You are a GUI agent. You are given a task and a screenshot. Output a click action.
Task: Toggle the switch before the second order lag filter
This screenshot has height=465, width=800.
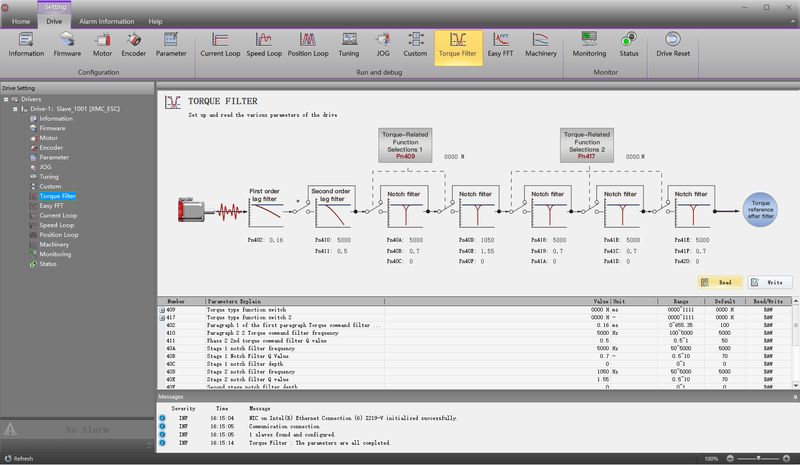[298, 209]
